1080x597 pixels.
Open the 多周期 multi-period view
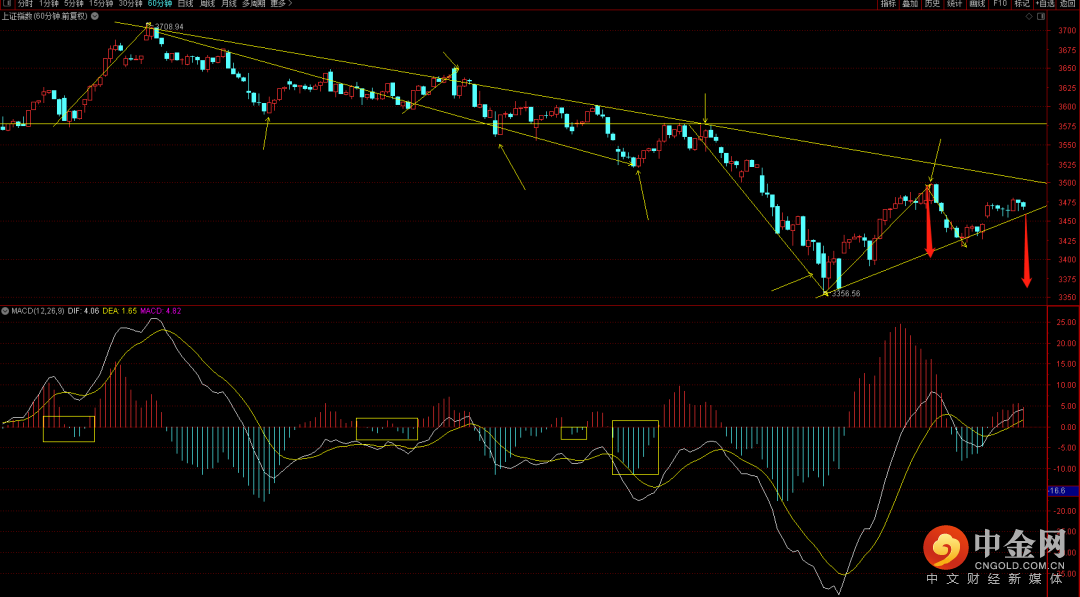tap(251, 4)
